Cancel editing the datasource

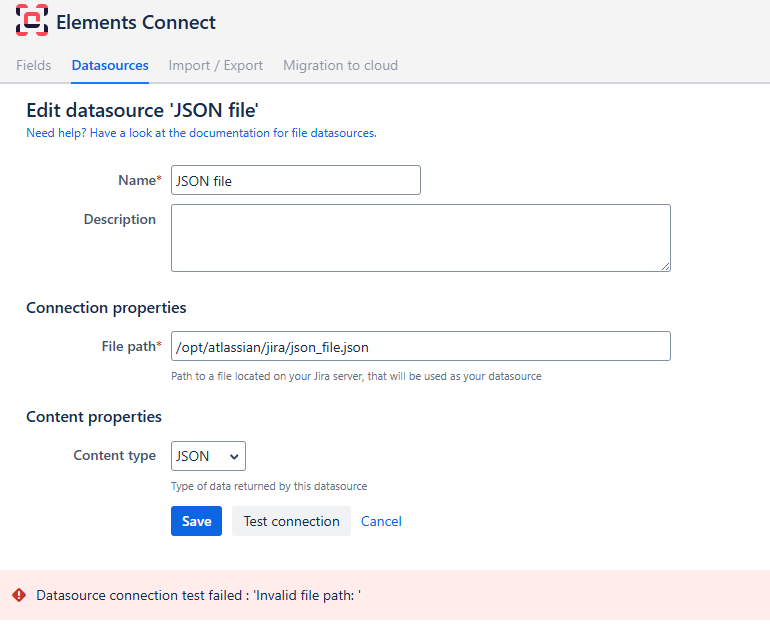tap(381, 521)
